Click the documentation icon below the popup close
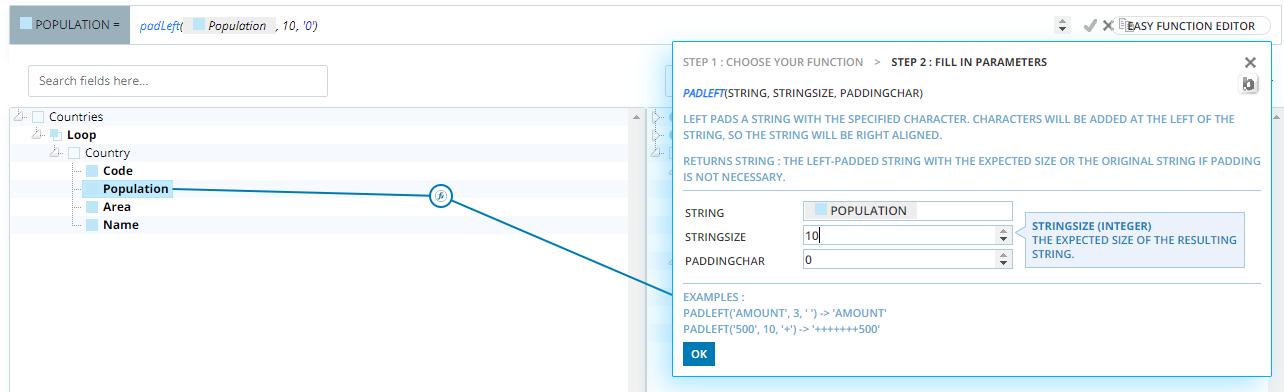Screen dimensions: 1284x392 point(1249,85)
